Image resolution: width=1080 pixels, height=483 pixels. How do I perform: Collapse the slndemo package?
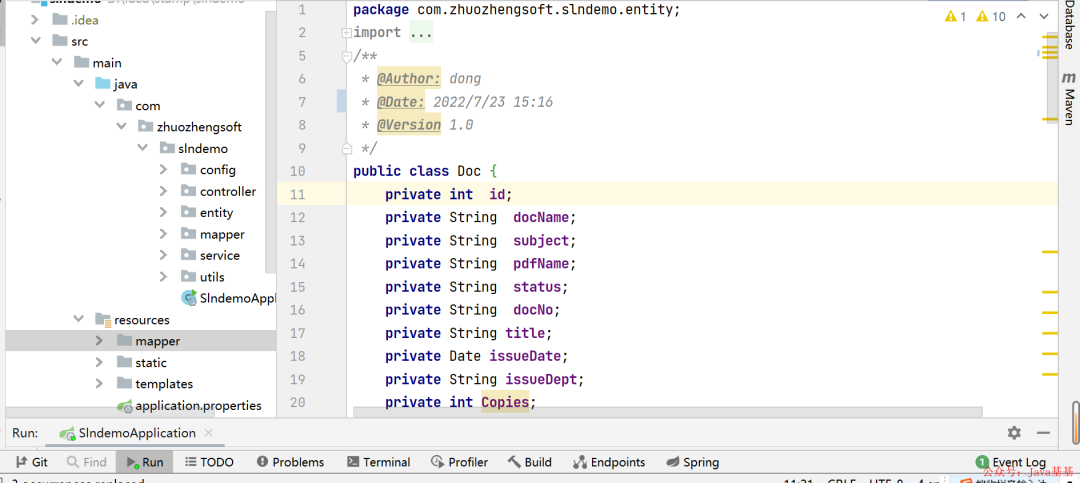[x=143, y=148]
